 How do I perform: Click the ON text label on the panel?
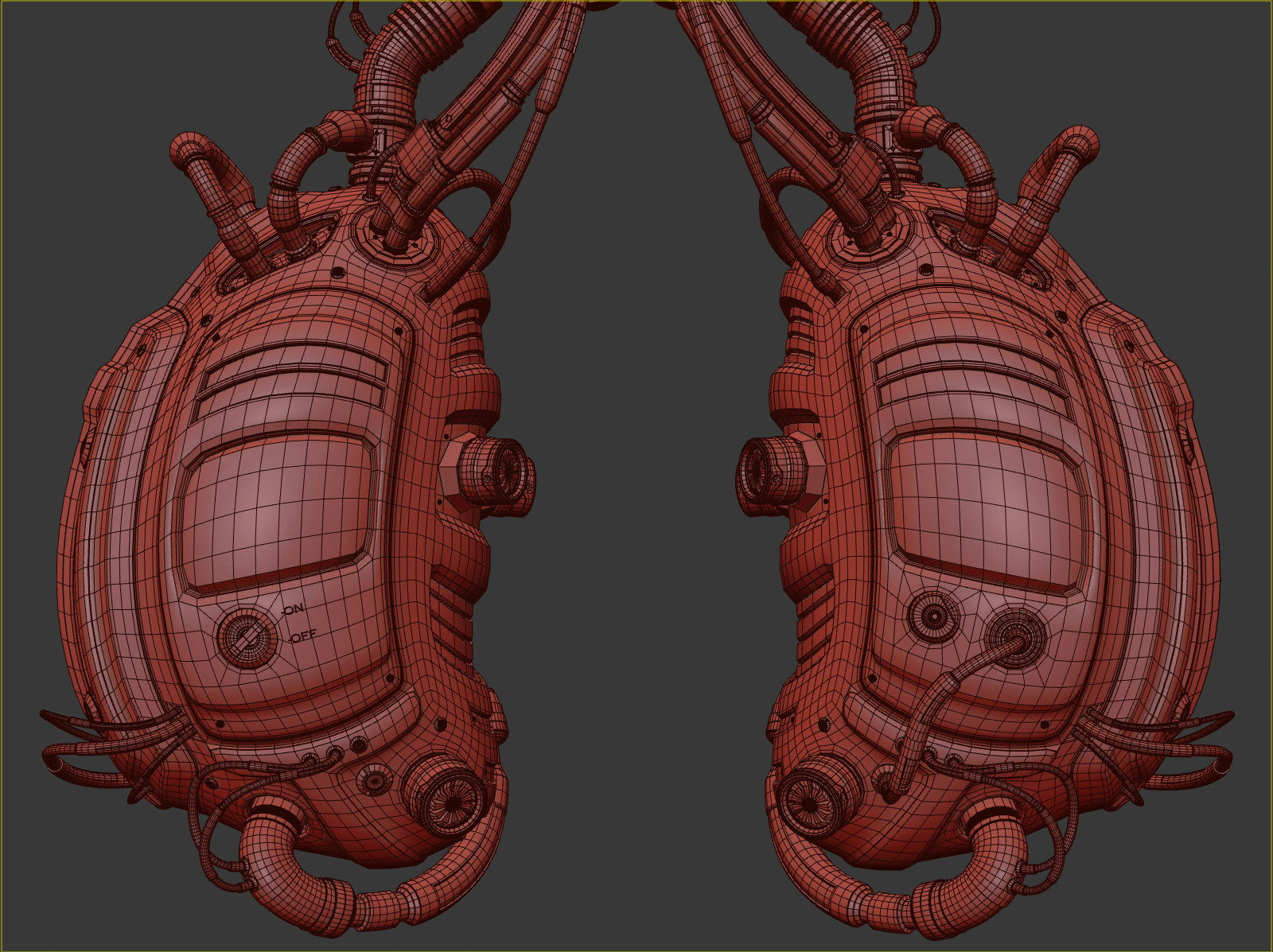click(293, 608)
